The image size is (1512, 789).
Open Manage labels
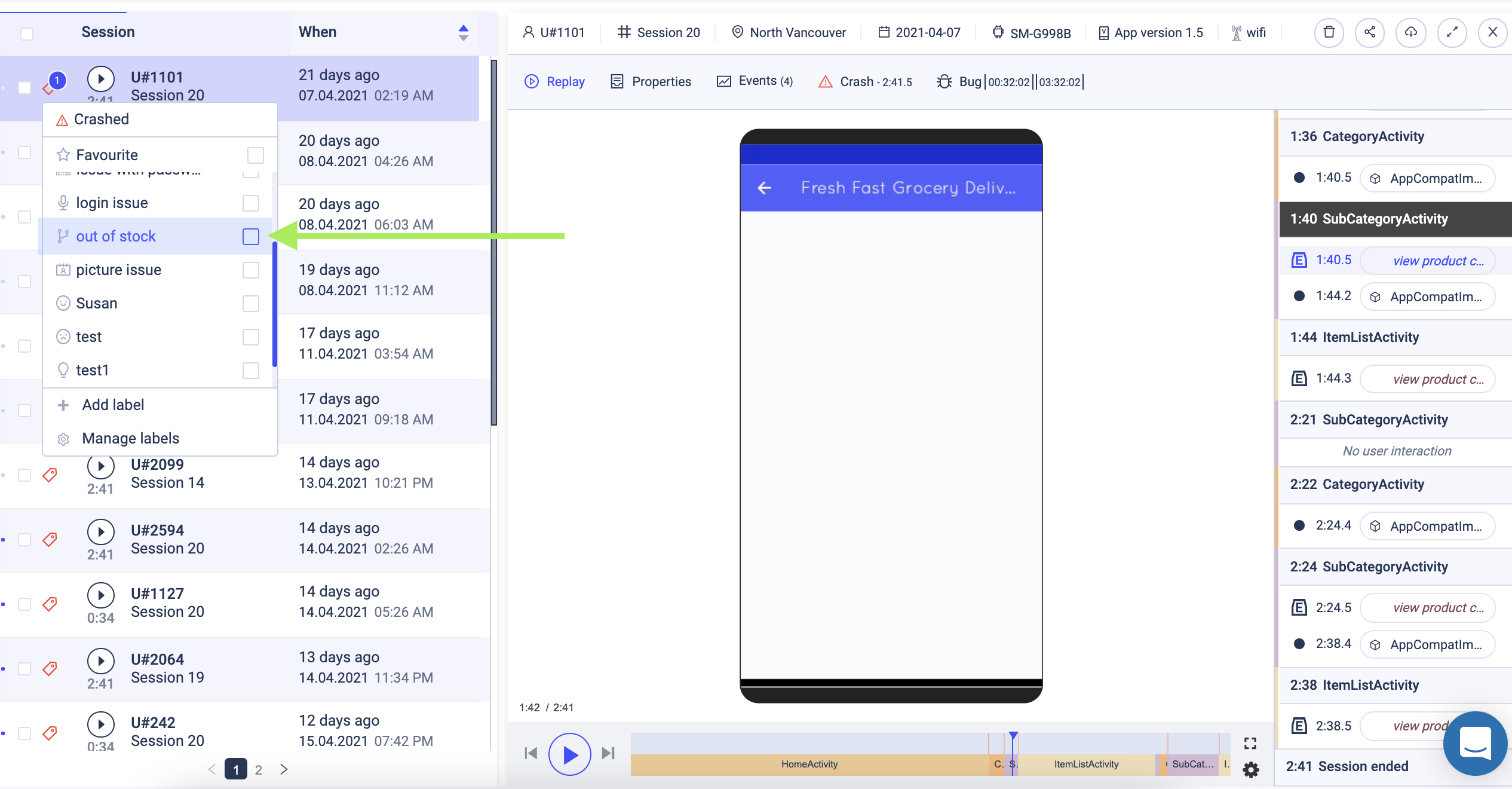[130, 438]
